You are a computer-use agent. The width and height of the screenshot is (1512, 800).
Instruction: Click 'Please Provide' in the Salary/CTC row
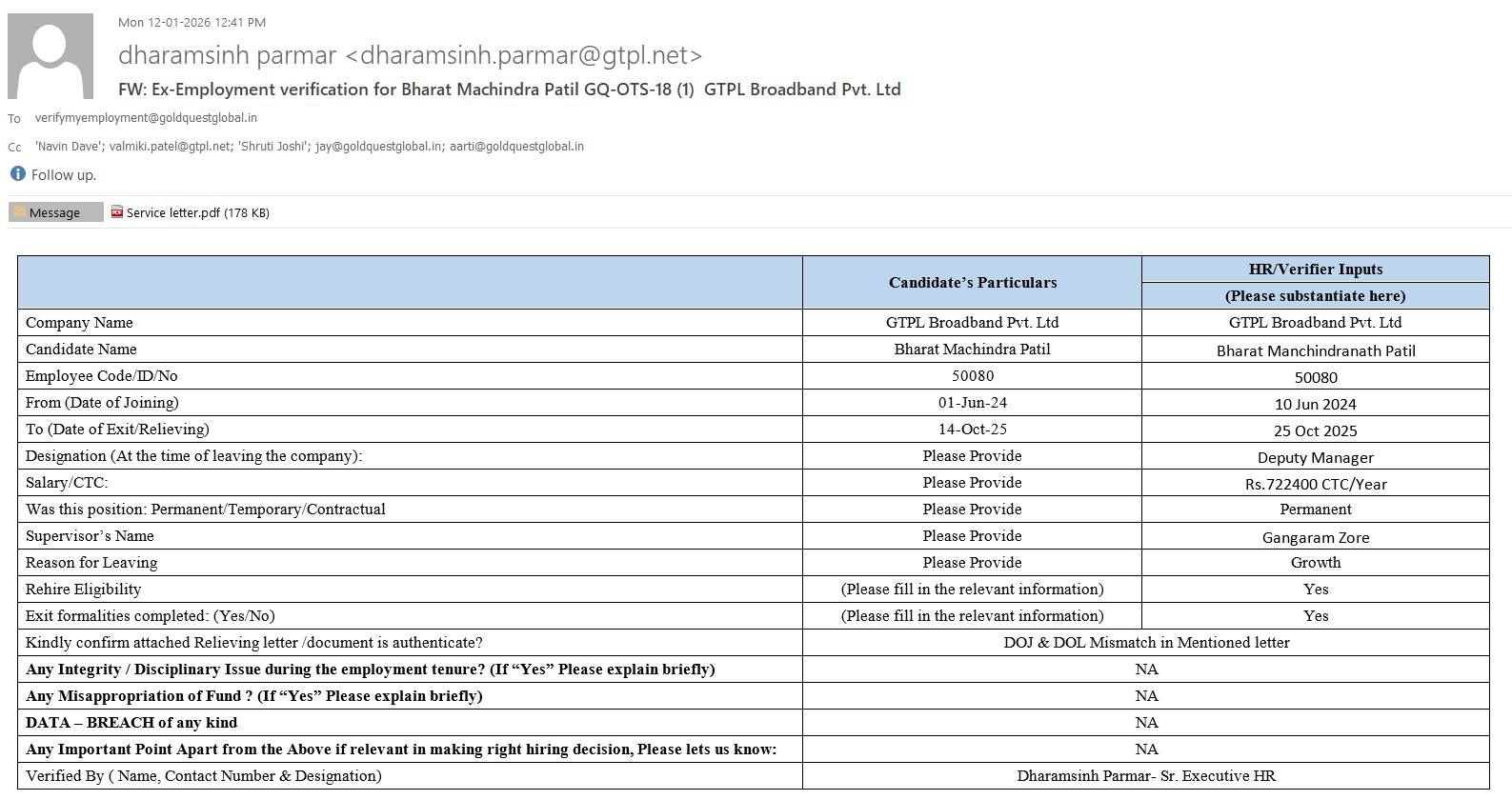(973, 483)
